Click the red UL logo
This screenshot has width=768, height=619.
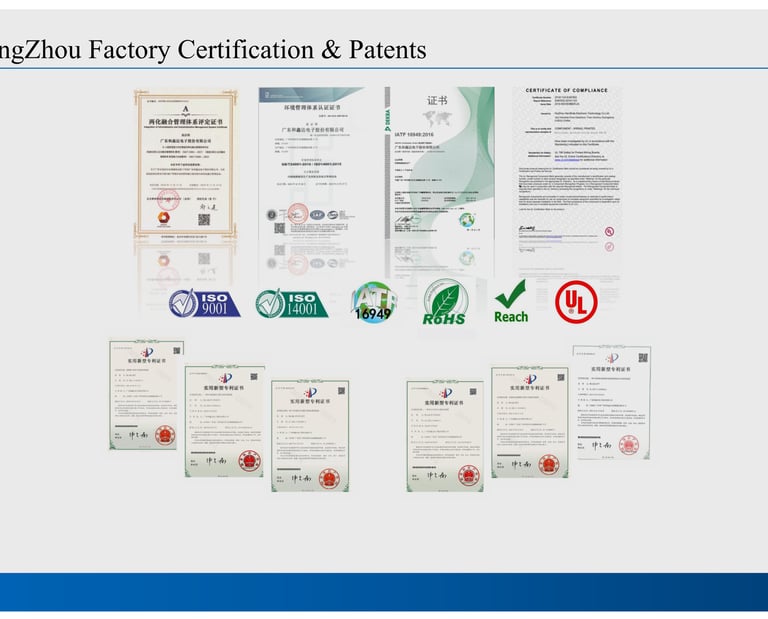pos(576,302)
